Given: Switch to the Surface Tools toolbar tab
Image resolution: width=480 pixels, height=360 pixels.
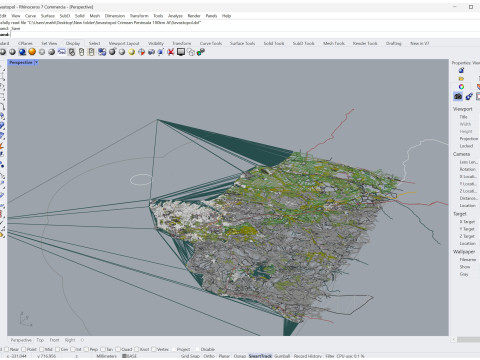Looking at the screenshot, I should (242, 43).
